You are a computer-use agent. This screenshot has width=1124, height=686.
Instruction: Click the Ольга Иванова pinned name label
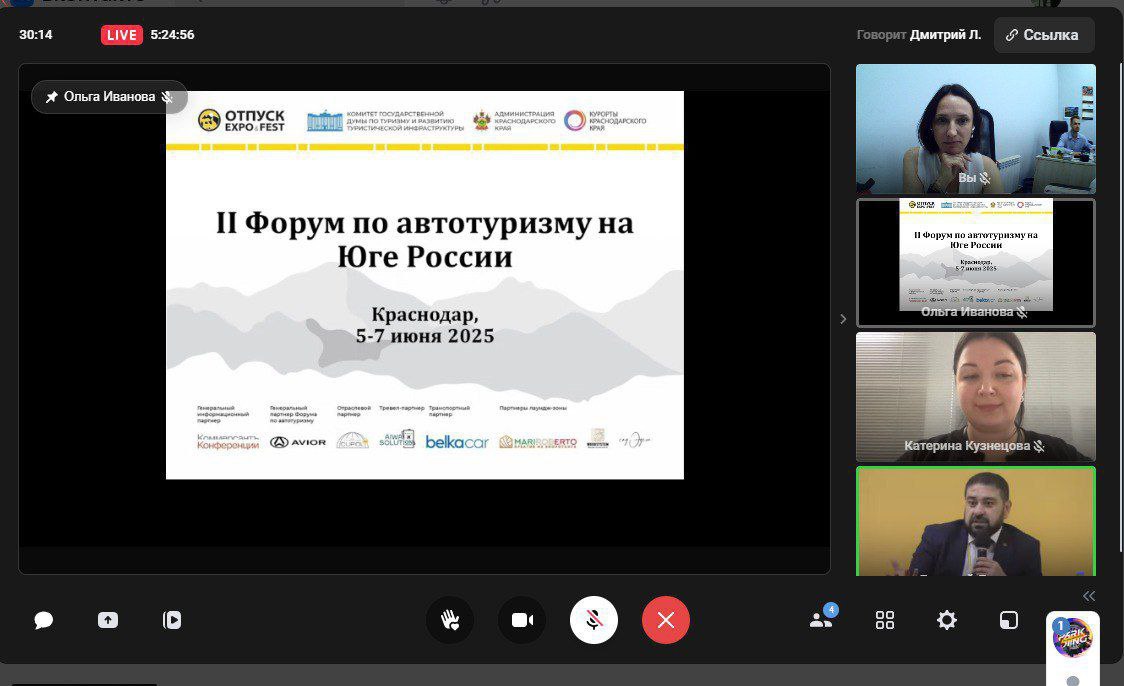tap(110, 97)
